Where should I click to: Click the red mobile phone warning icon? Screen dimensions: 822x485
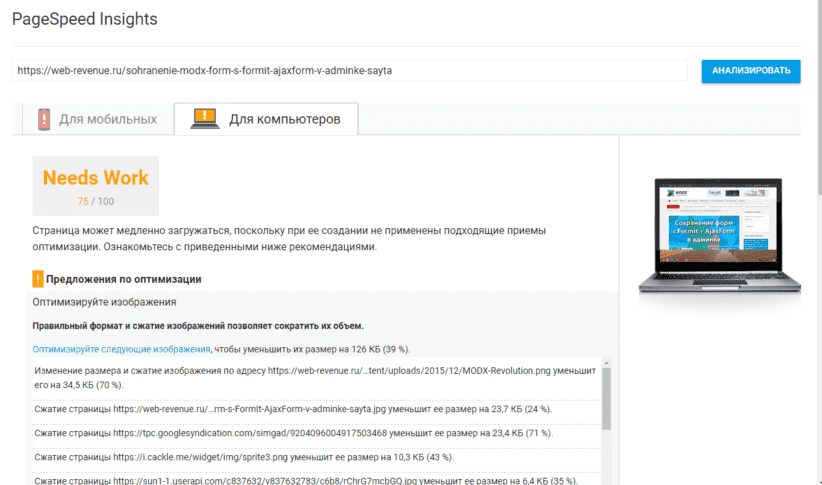click(44, 119)
